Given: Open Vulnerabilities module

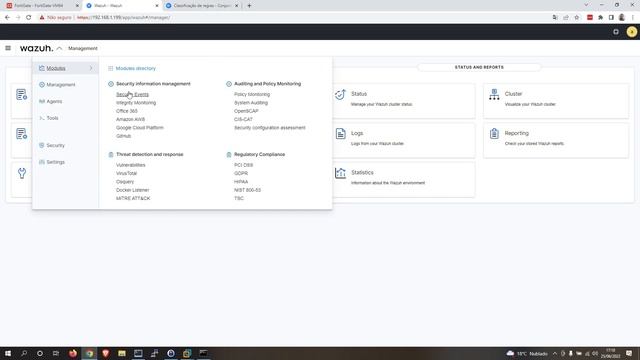Looking at the screenshot, I should pos(131,165).
